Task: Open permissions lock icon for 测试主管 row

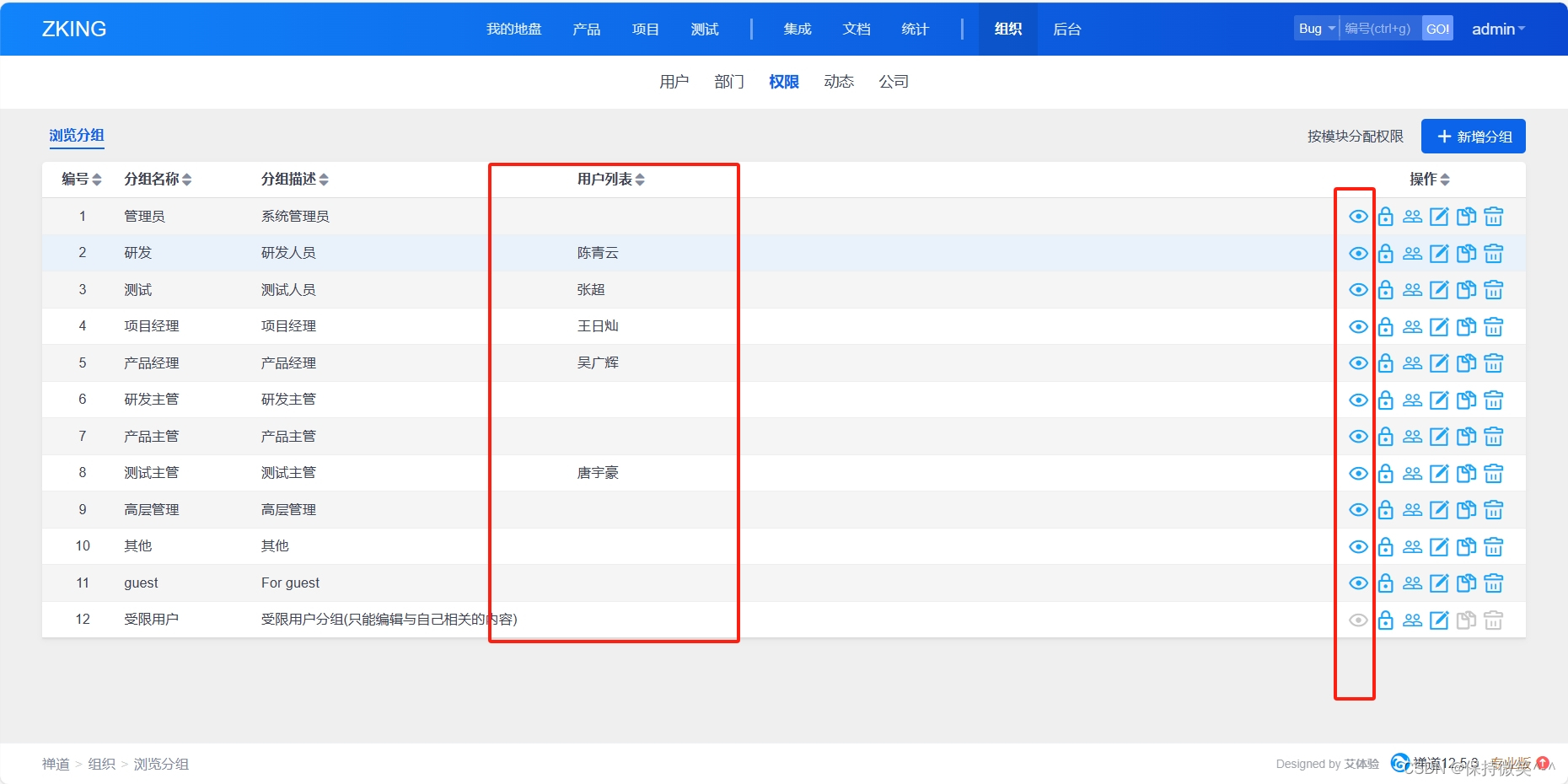Action: 1385,474
